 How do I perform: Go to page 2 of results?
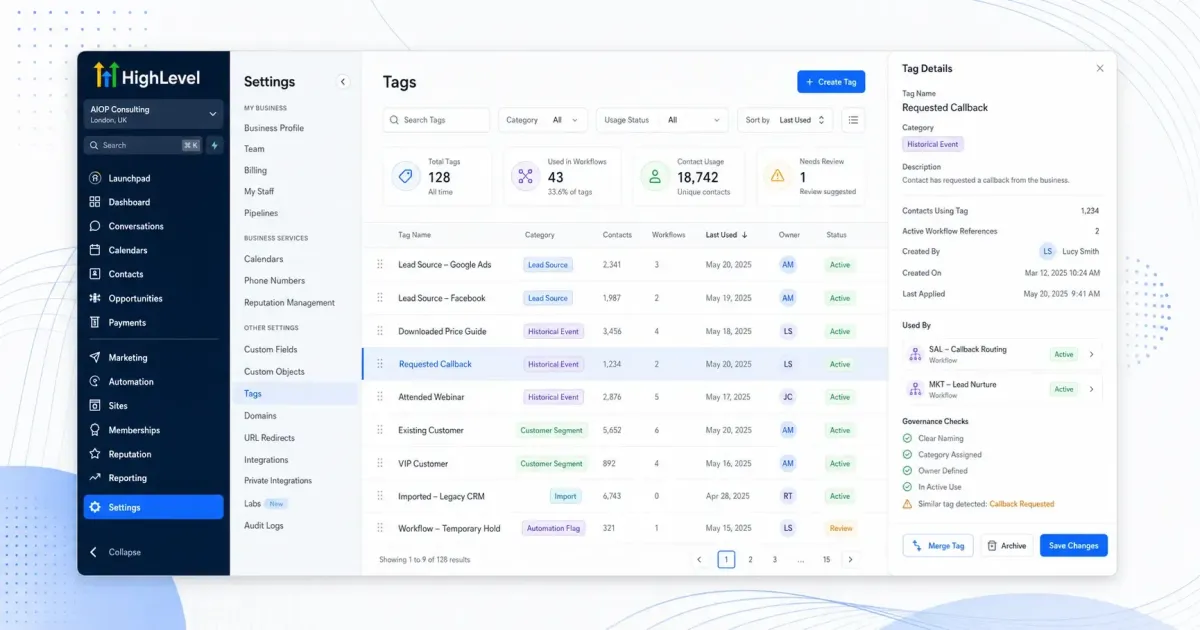[x=751, y=560]
